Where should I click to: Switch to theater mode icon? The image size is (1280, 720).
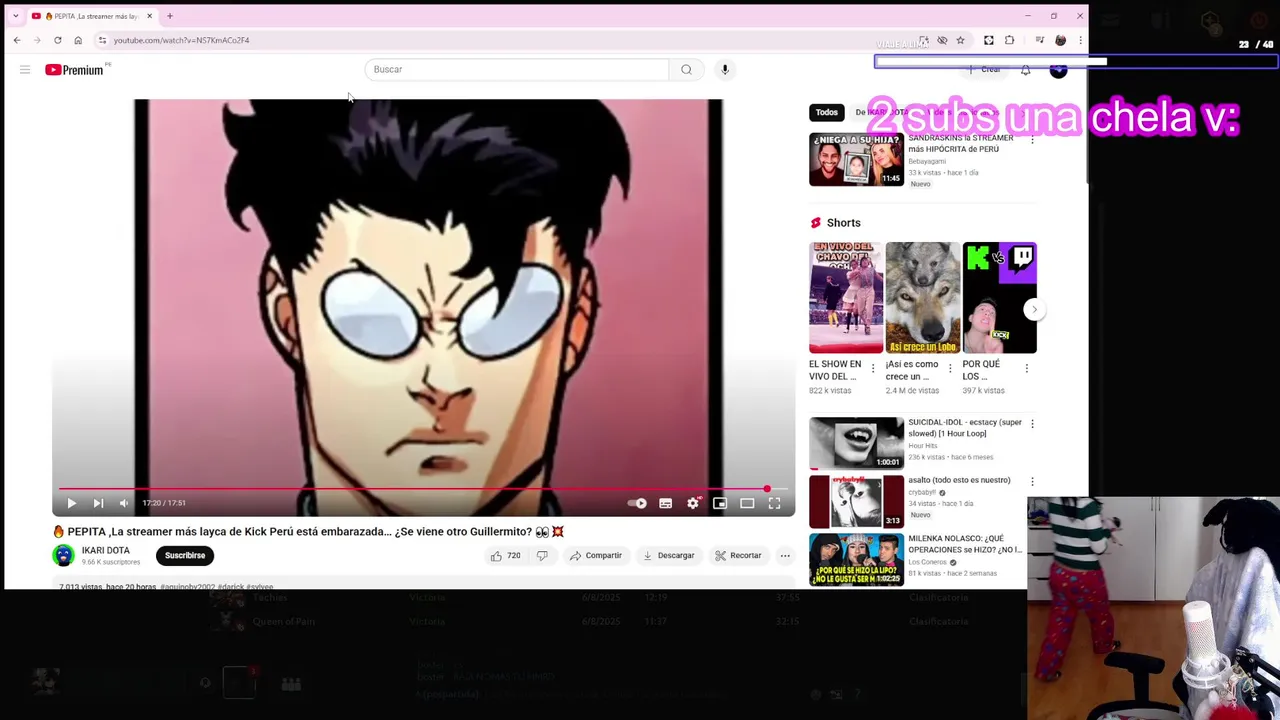point(747,503)
